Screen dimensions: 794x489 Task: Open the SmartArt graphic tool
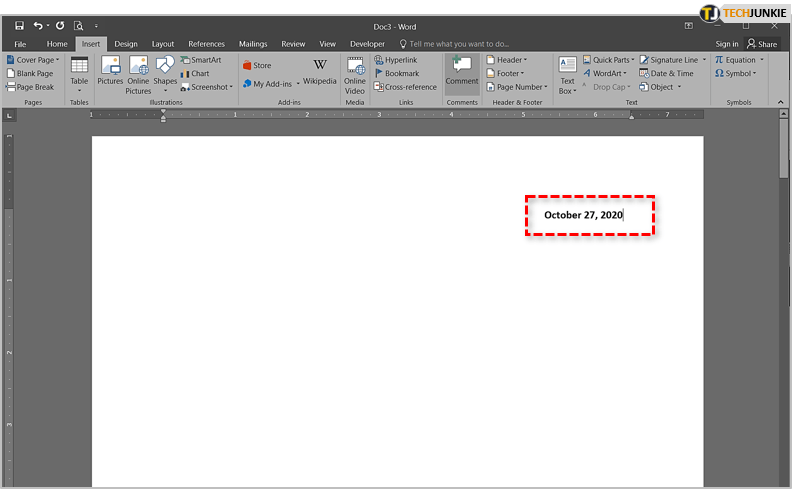coord(199,60)
